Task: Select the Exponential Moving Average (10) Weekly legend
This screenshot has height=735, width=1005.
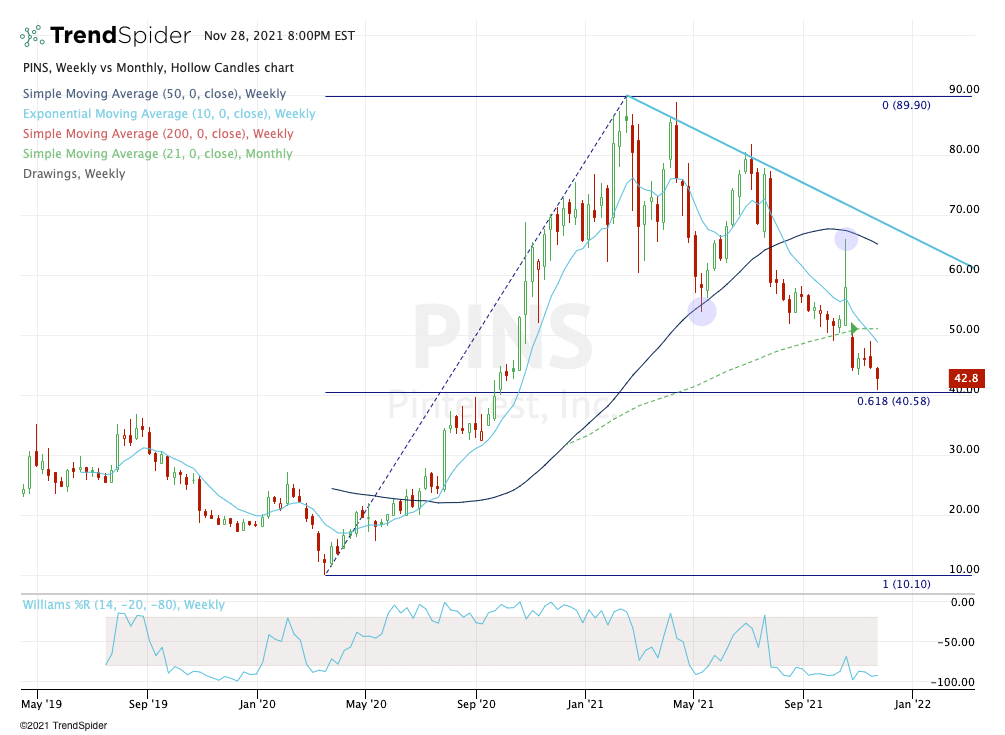Action: tap(169, 113)
